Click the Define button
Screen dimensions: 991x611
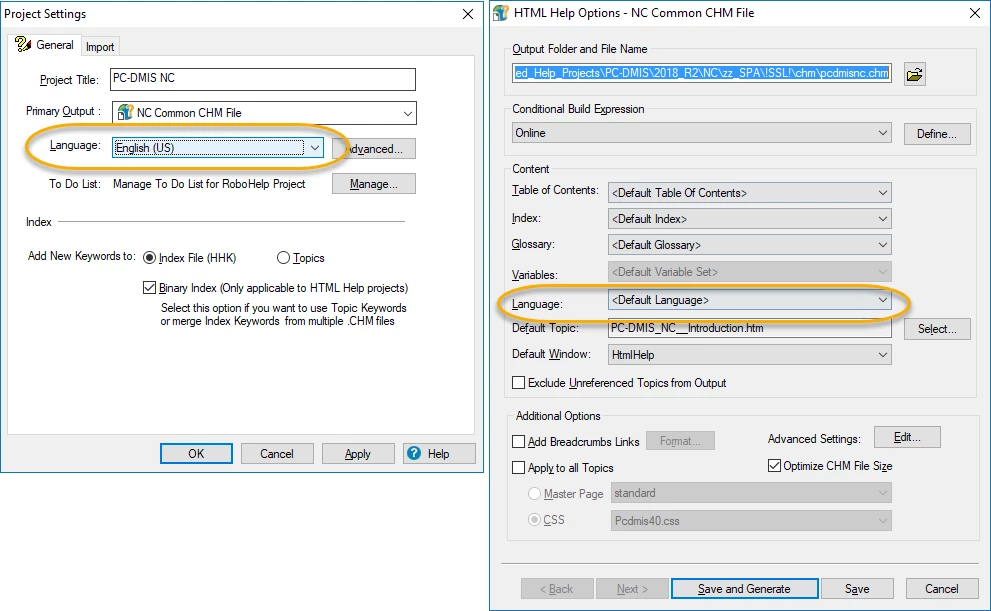pos(937,134)
